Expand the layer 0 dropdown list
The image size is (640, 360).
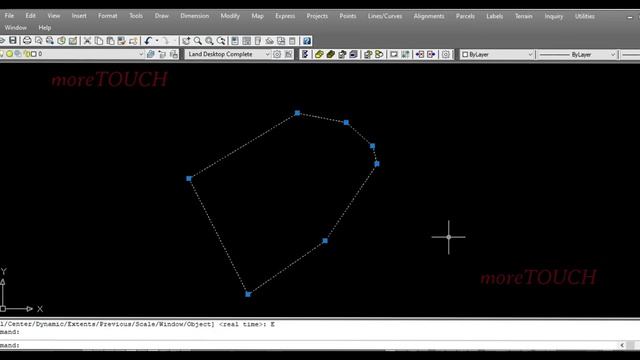click(x=141, y=54)
